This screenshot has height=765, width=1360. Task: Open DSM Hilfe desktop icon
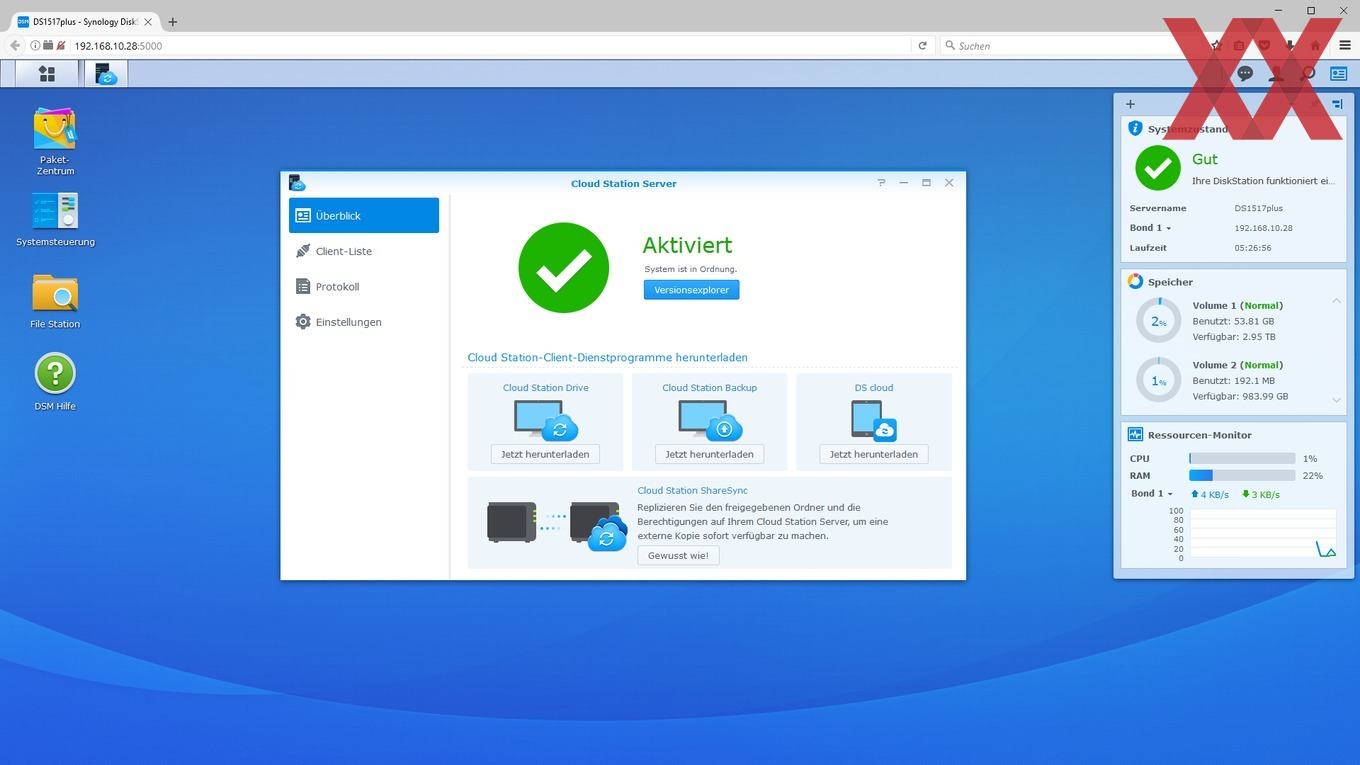pyautogui.click(x=55, y=382)
